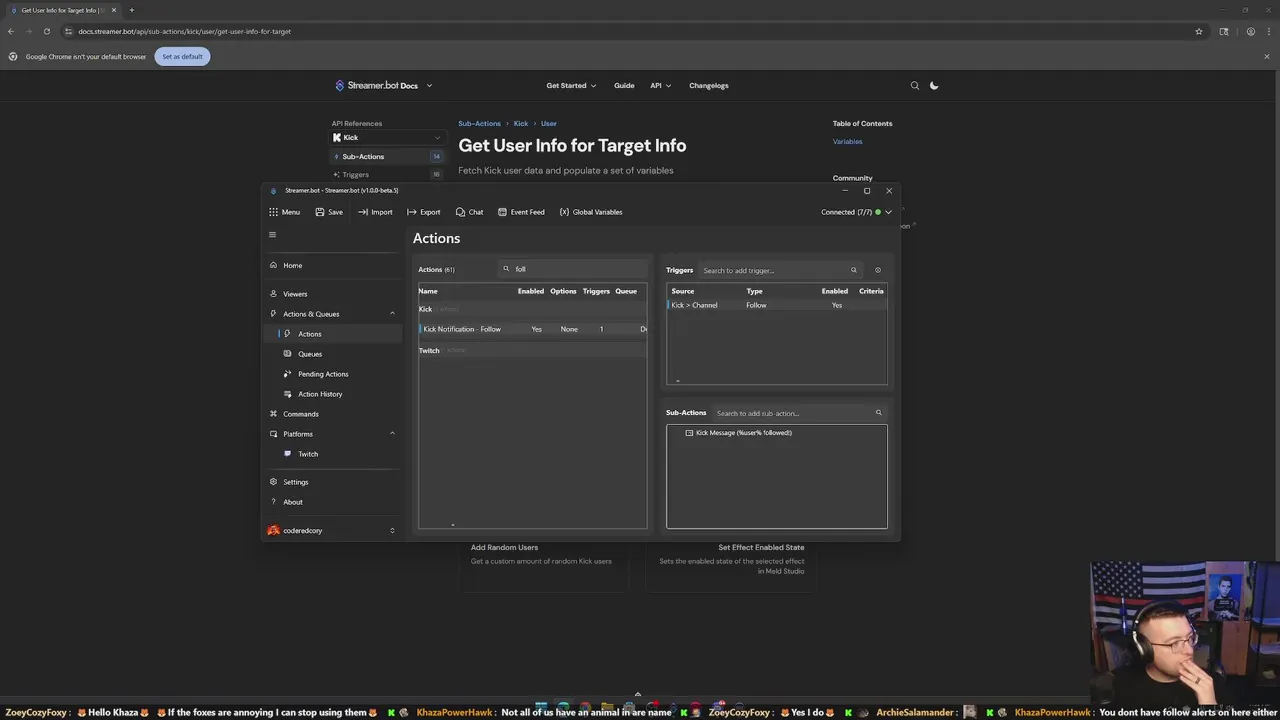Open a new Chrome tab
Viewport: 1280px width, 720px height.
131,10
